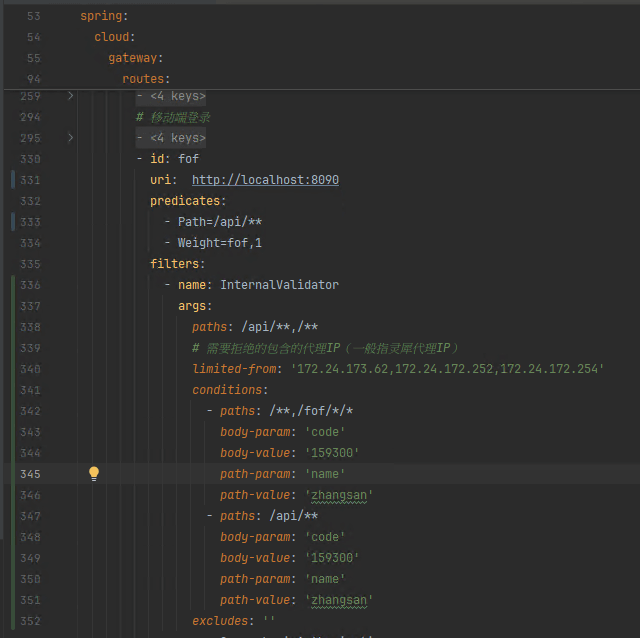Image resolution: width=640 pixels, height=638 pixels.
Task: Click the 'args:' key
Action: click(195, 306)
